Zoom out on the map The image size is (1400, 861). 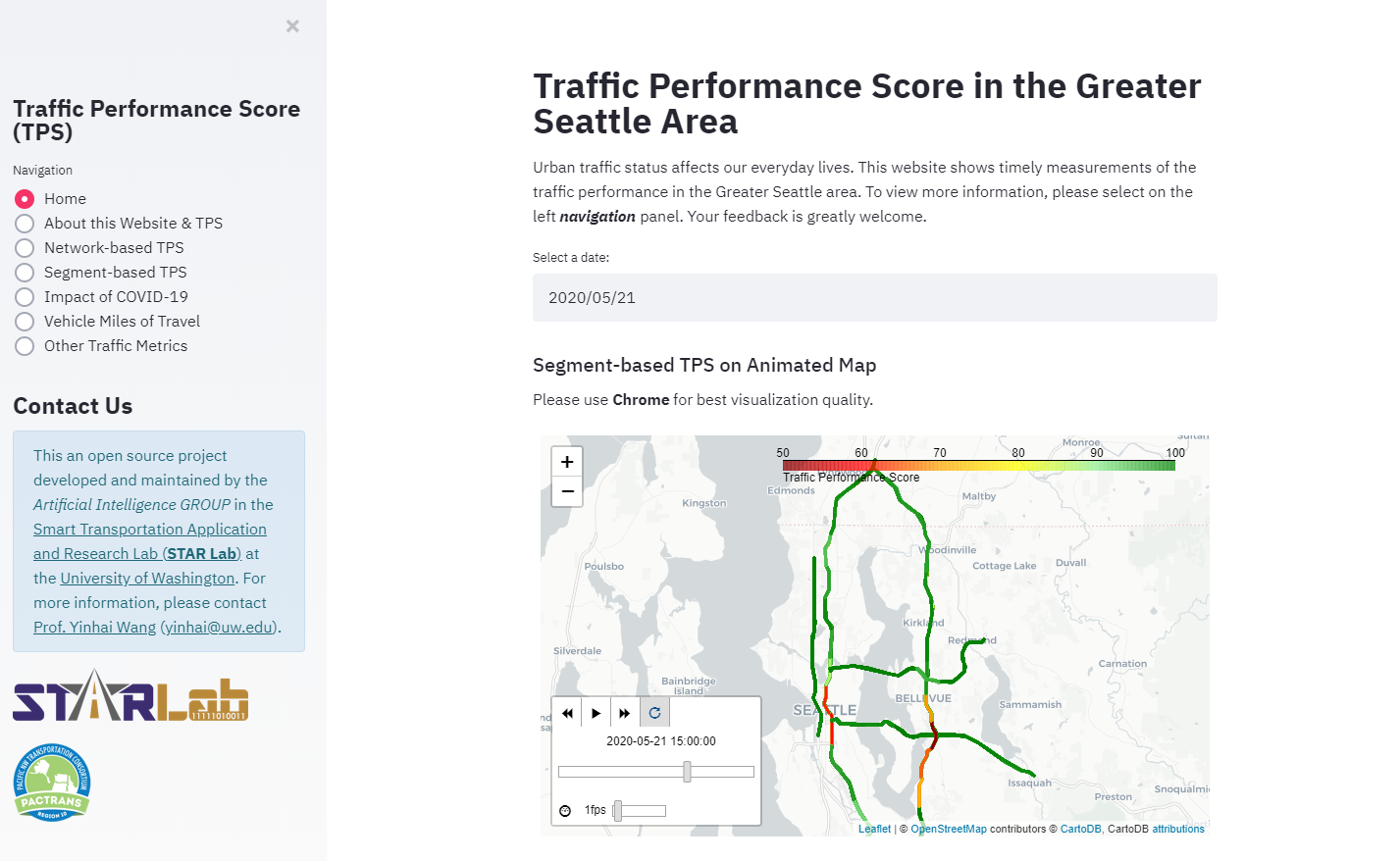pyautogui.click(x=567, y=491)
